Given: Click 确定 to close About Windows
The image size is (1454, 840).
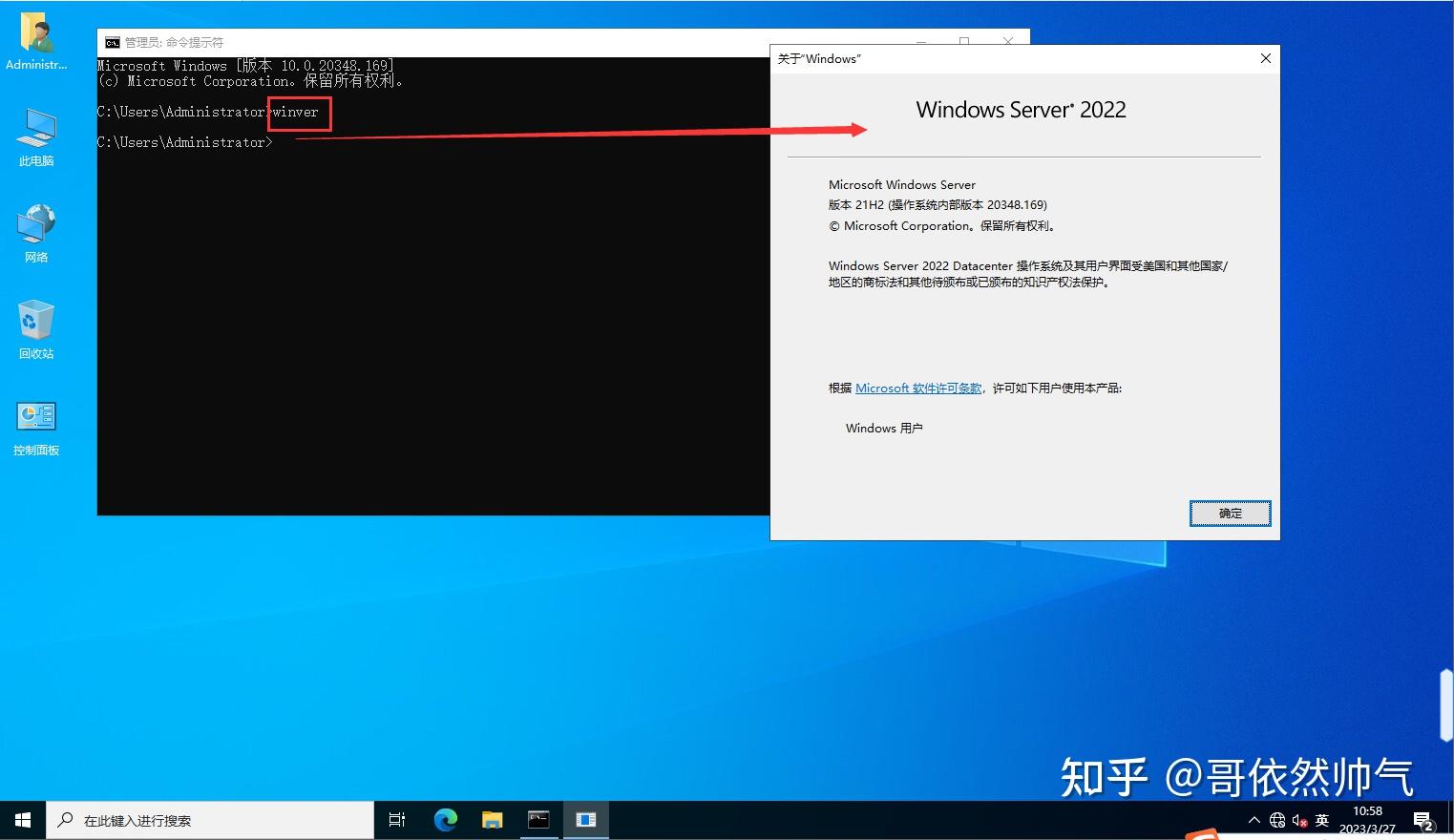Looking at the screenshot, I should [1230, 514].
